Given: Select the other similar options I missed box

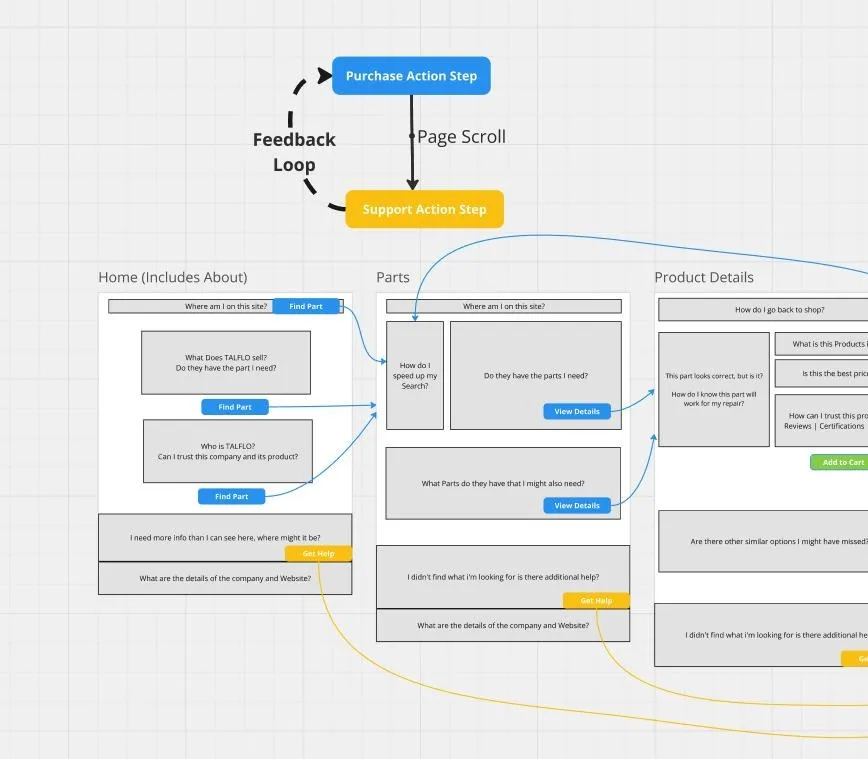Looking at the screenshot, I should coord(763,541).
